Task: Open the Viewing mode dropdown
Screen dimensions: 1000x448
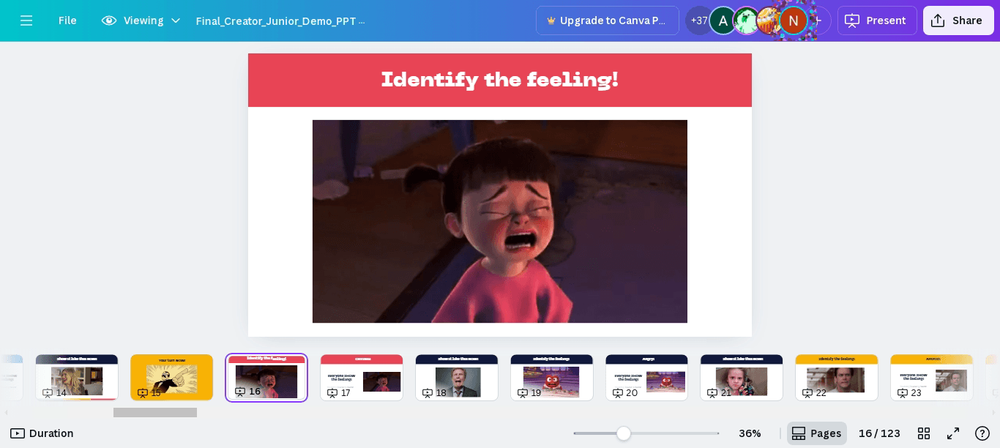Action: pos(140,20)
